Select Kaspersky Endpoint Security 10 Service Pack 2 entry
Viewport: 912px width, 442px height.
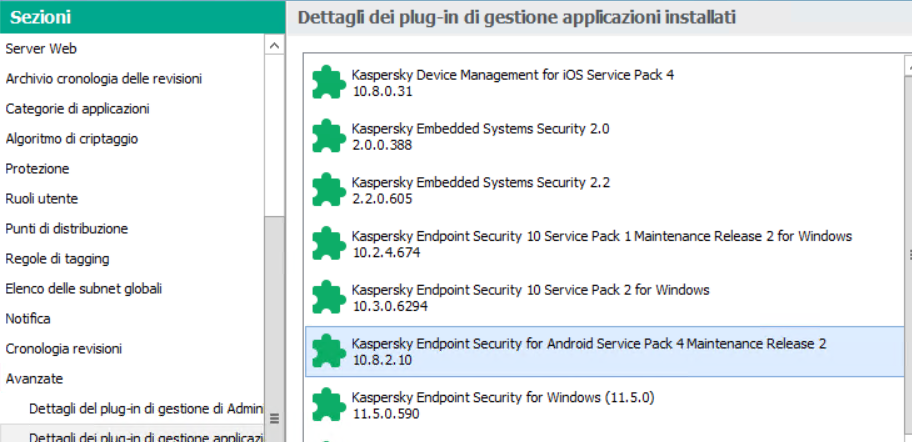(x=530, y=290)
